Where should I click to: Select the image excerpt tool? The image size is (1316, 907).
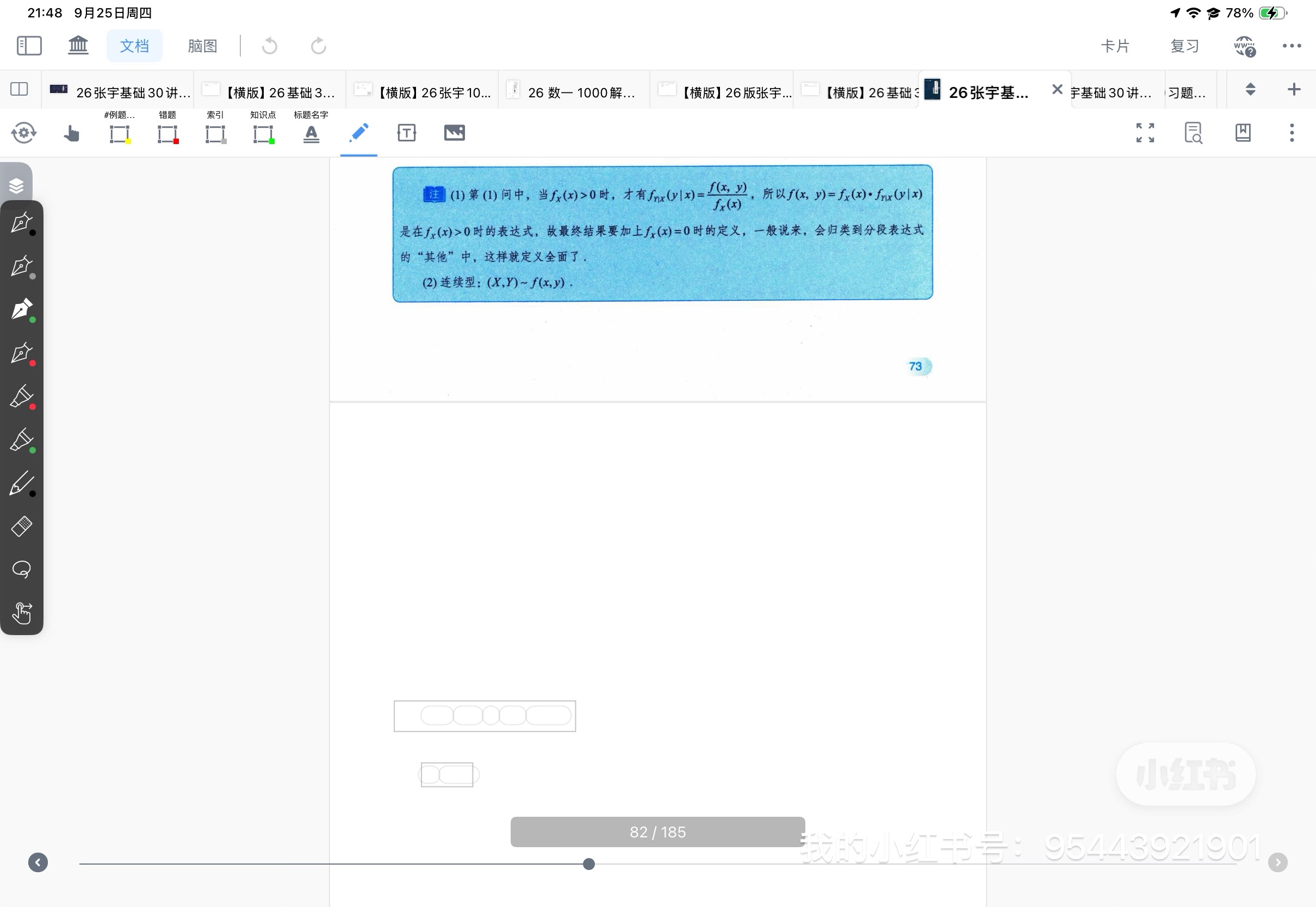coord(455,133)
